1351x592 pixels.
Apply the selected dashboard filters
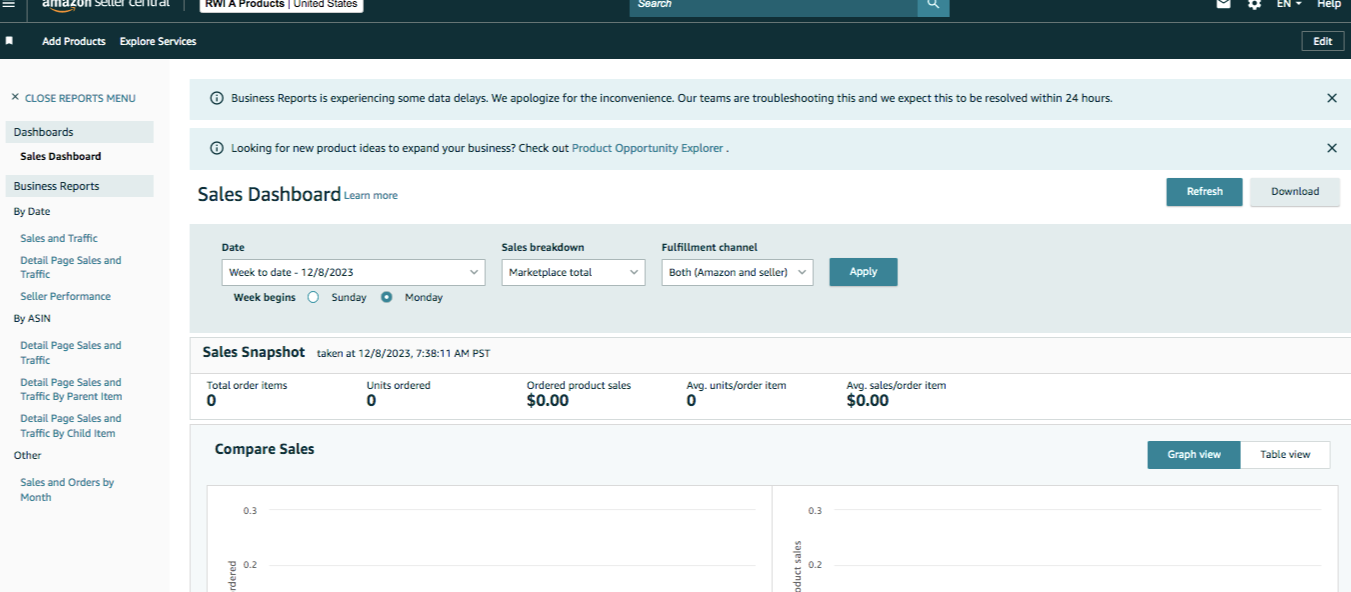tap(863, 272)
